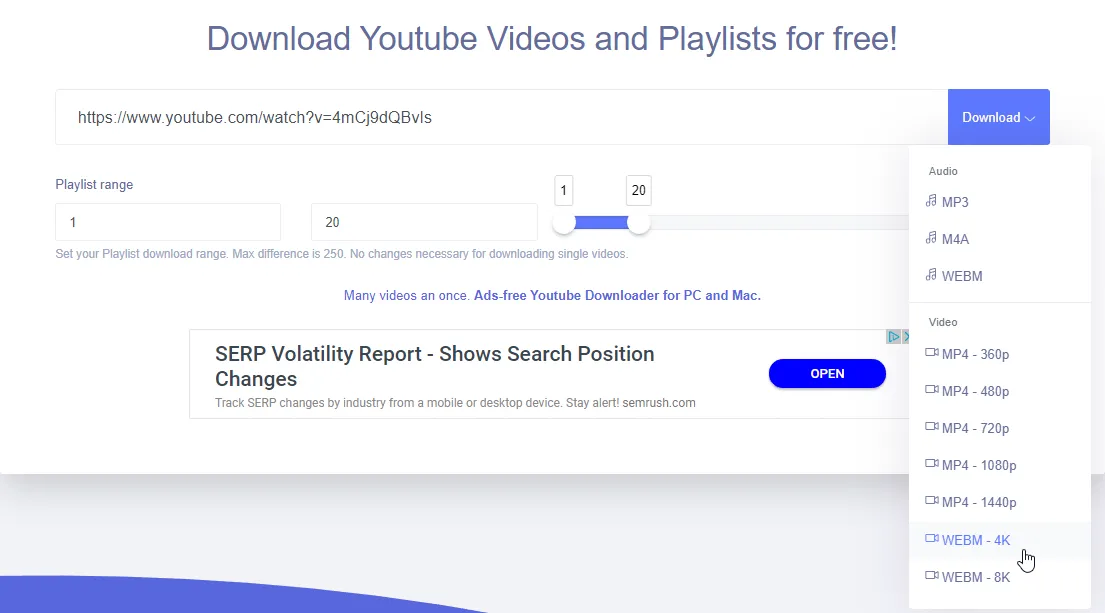Click the Playlist range label
Image resolution: width=1105 pixels, height=613 pixels.
coord(94,185)
